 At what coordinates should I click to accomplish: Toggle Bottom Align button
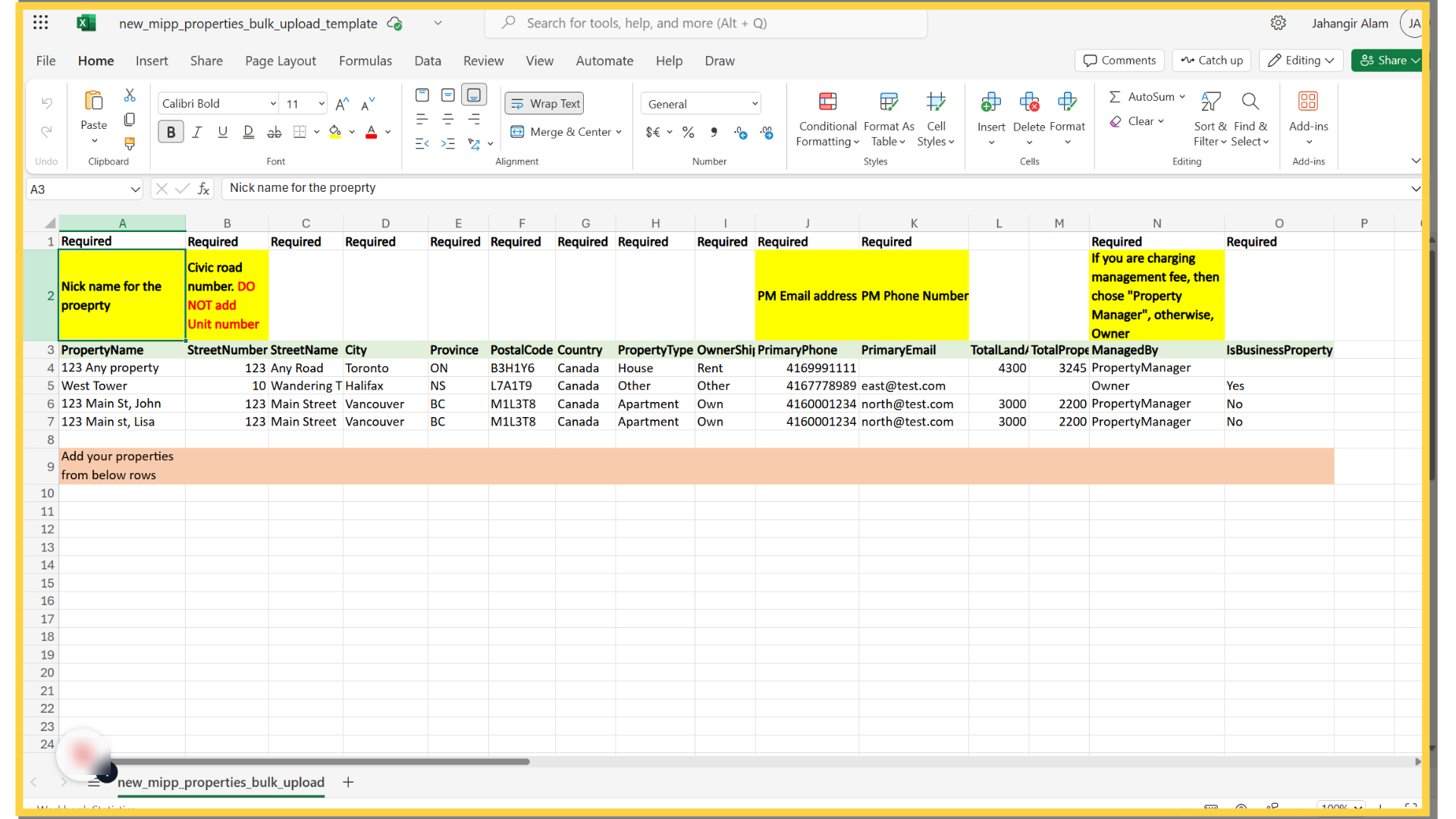pos(474,96)
